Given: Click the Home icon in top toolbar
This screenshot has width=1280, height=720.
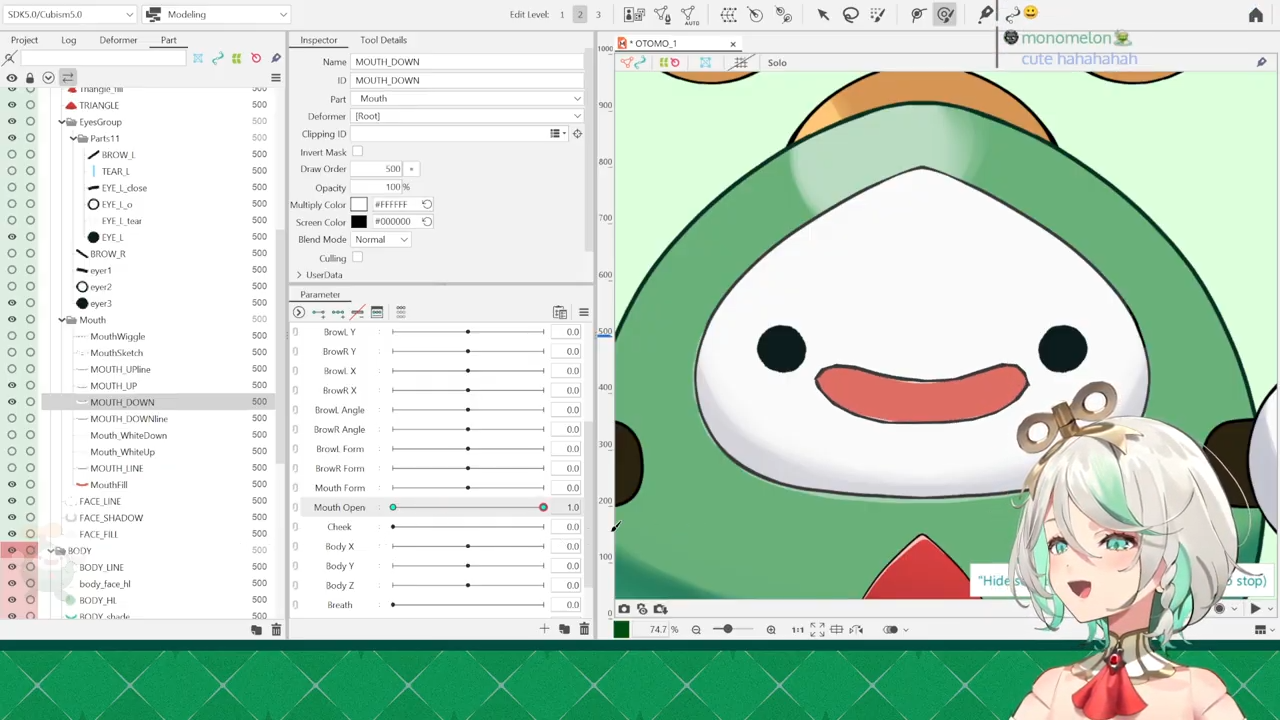Looking at the screenshot, I should 1255,14.
